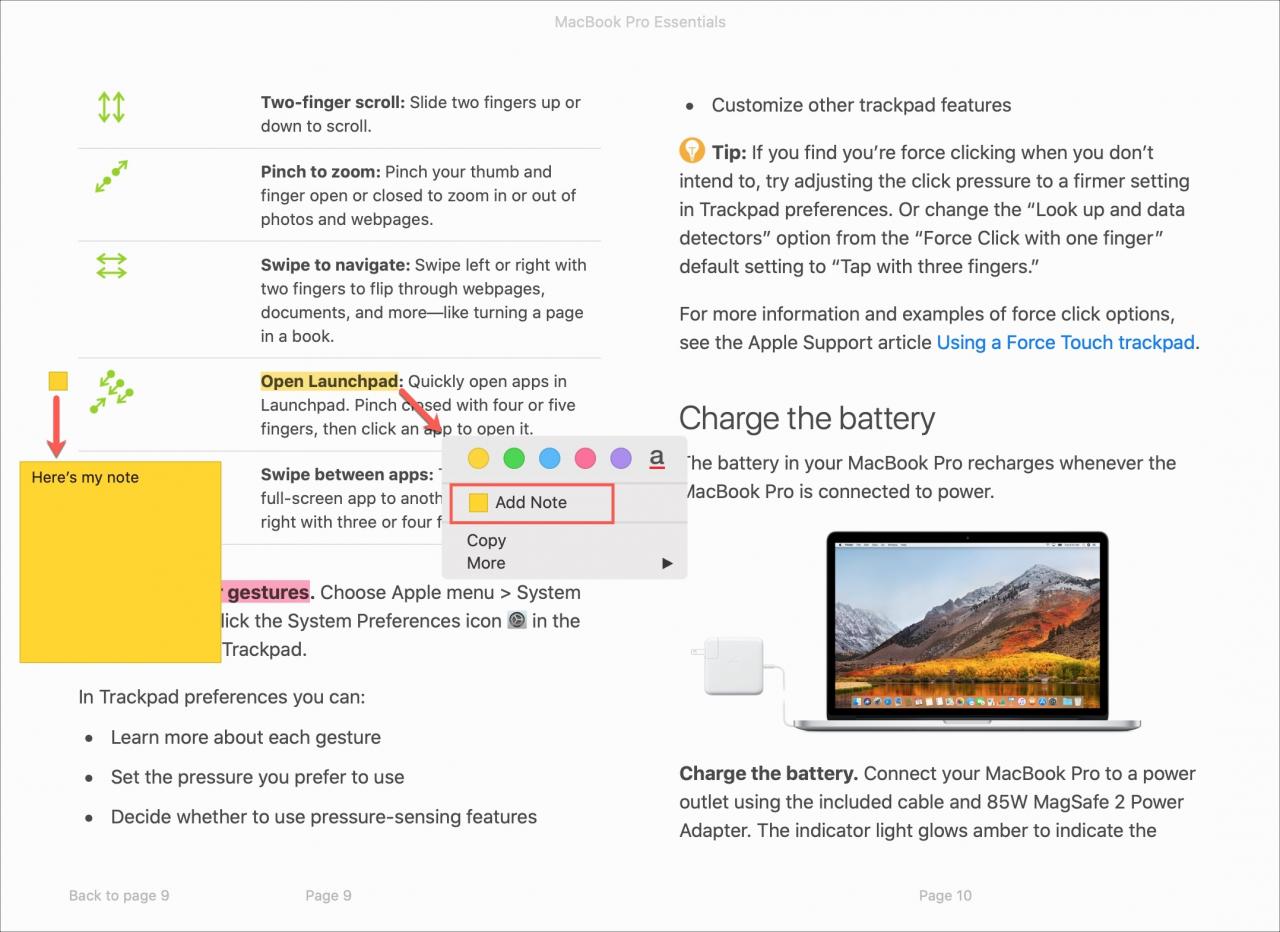
Task: Select the green highlight color
Action: (x=514, y=458)
